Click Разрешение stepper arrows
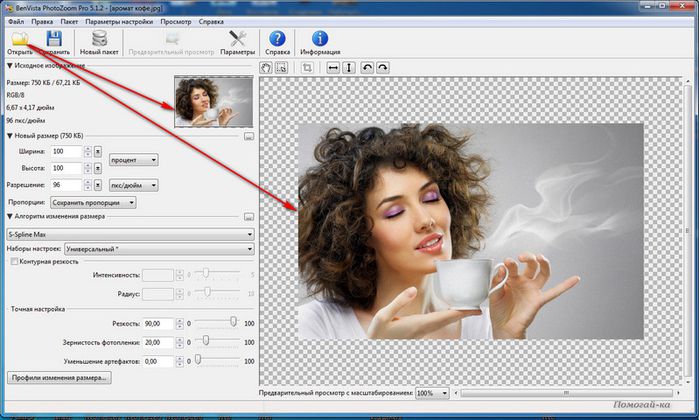This screenshot has height=420, width=699. click(x=88, y=185)
